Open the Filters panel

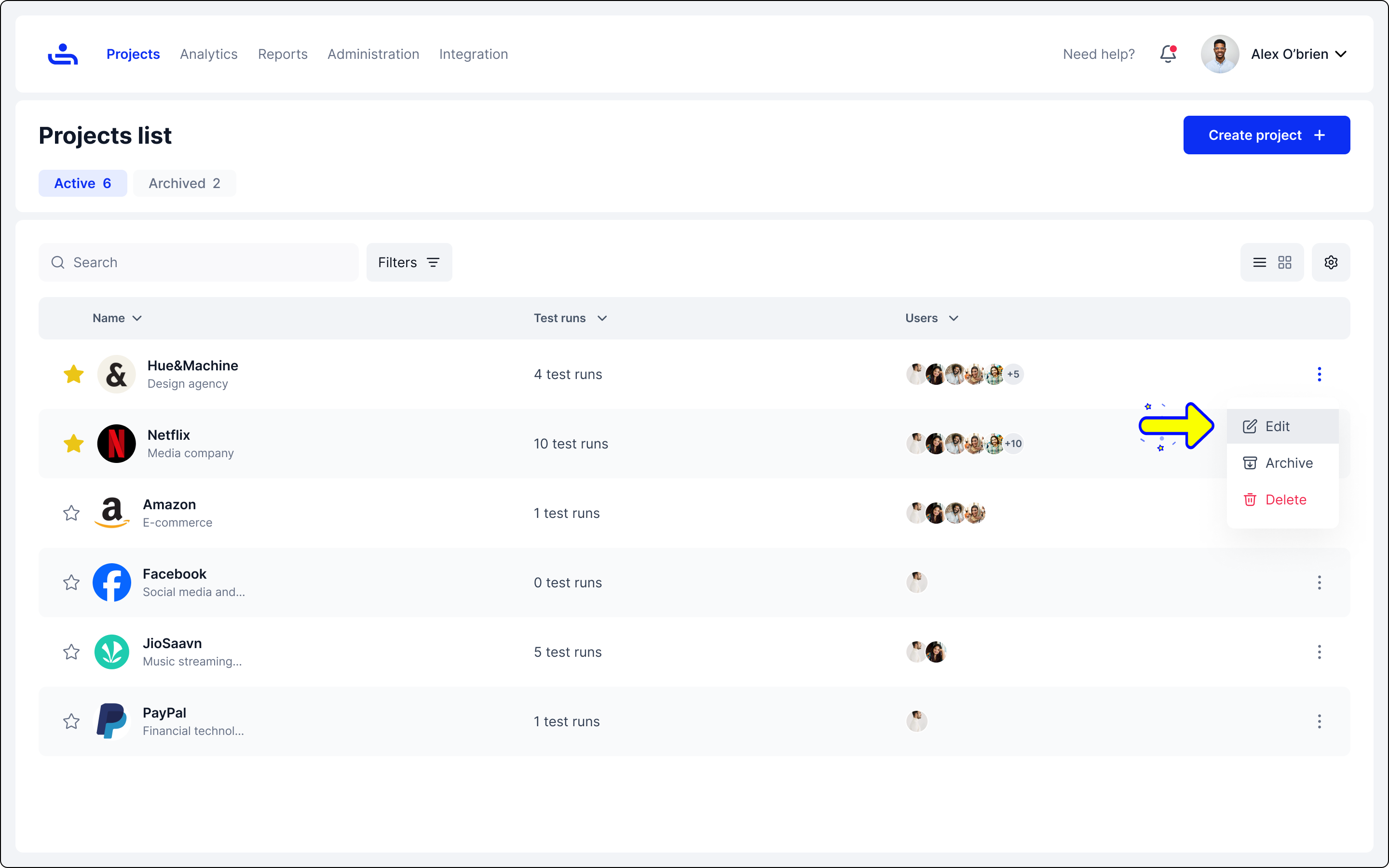point(409,262)
